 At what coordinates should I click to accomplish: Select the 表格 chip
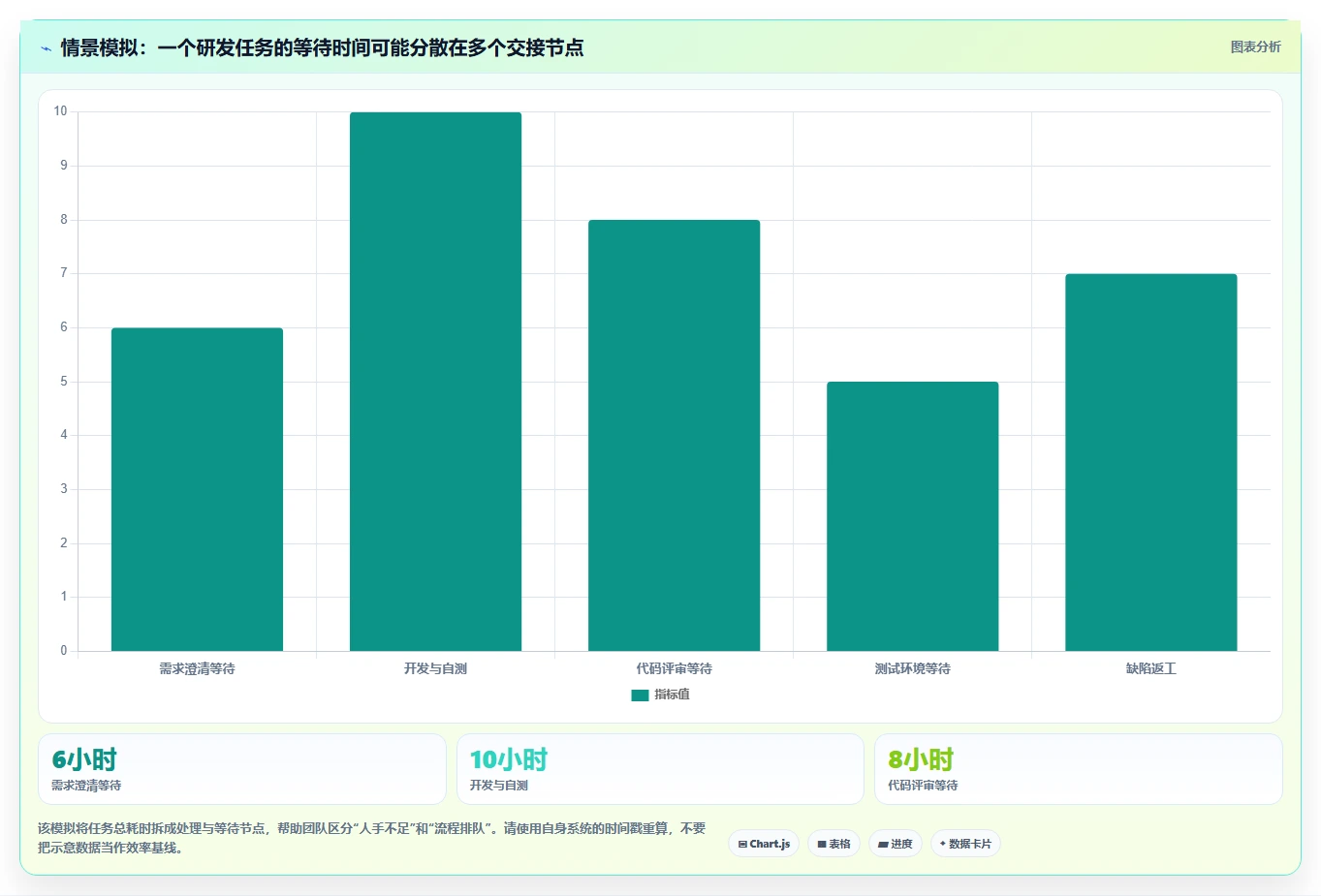(x=833, y=844)
